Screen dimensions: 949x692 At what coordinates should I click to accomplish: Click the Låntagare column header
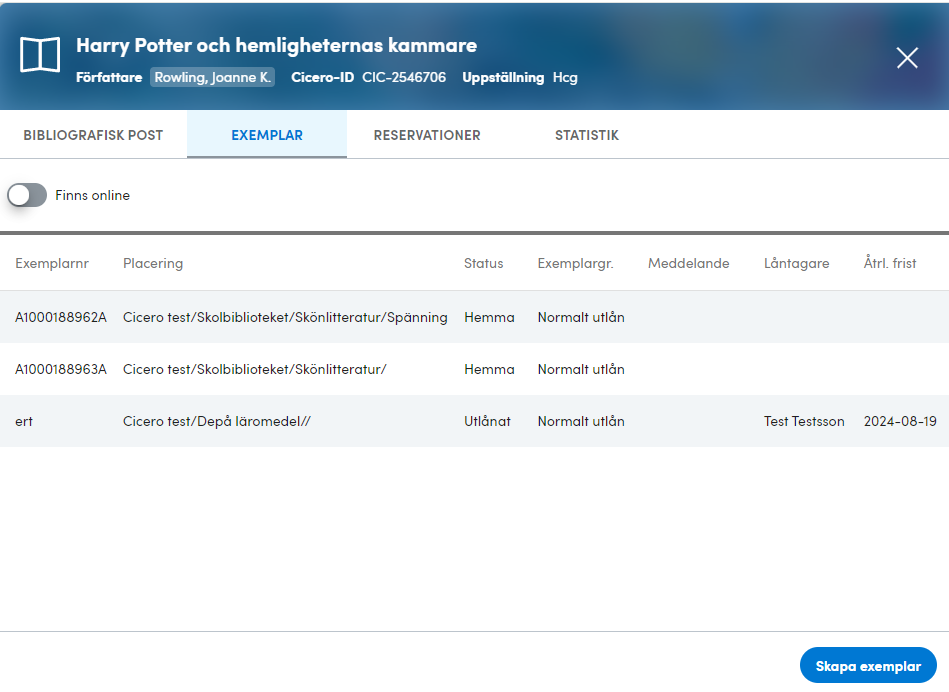796,263
